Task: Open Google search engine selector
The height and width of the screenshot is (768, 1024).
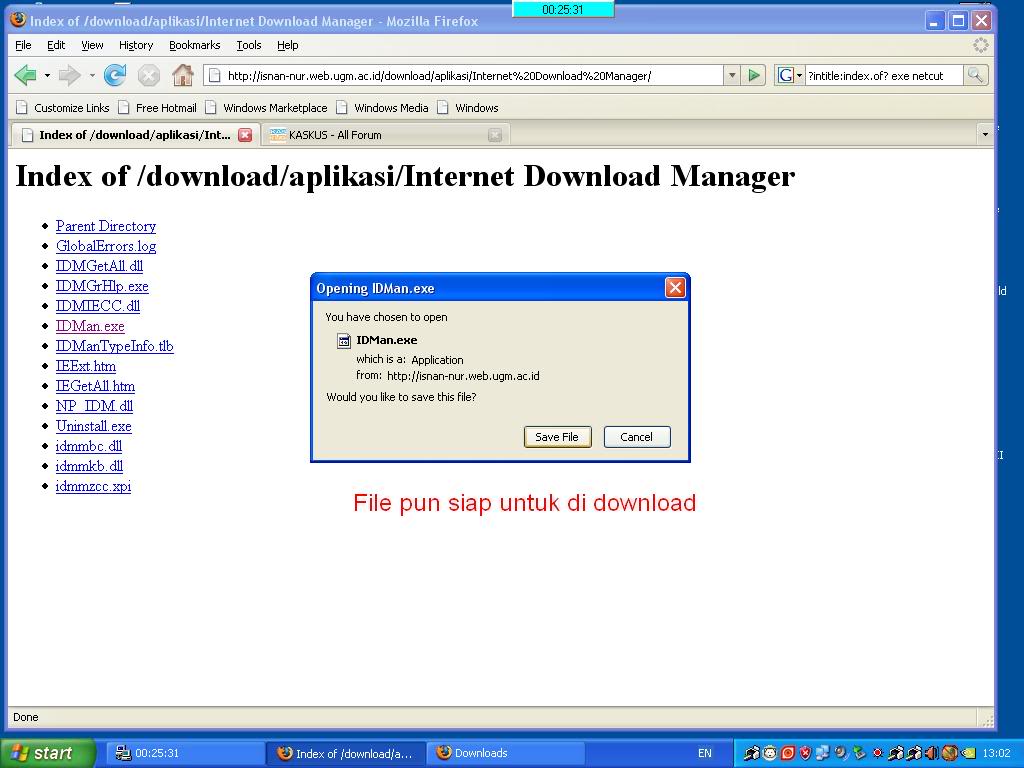Action: 789,75
